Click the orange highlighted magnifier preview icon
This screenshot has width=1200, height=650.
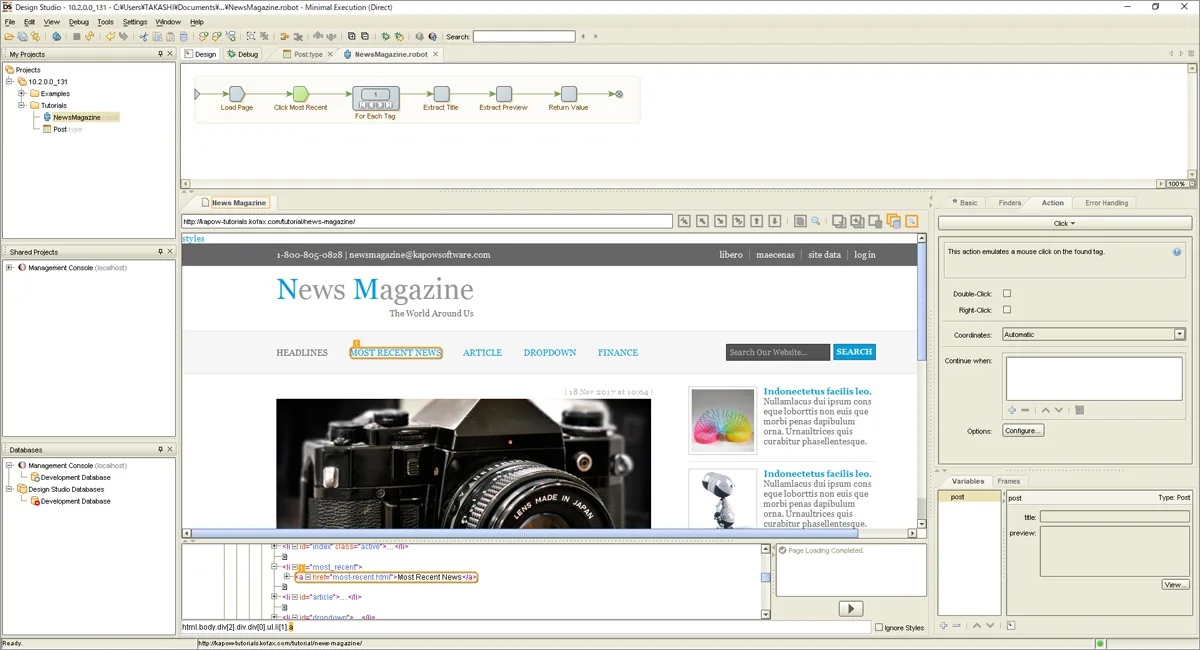pyautogui.click(x=912, y=221)
